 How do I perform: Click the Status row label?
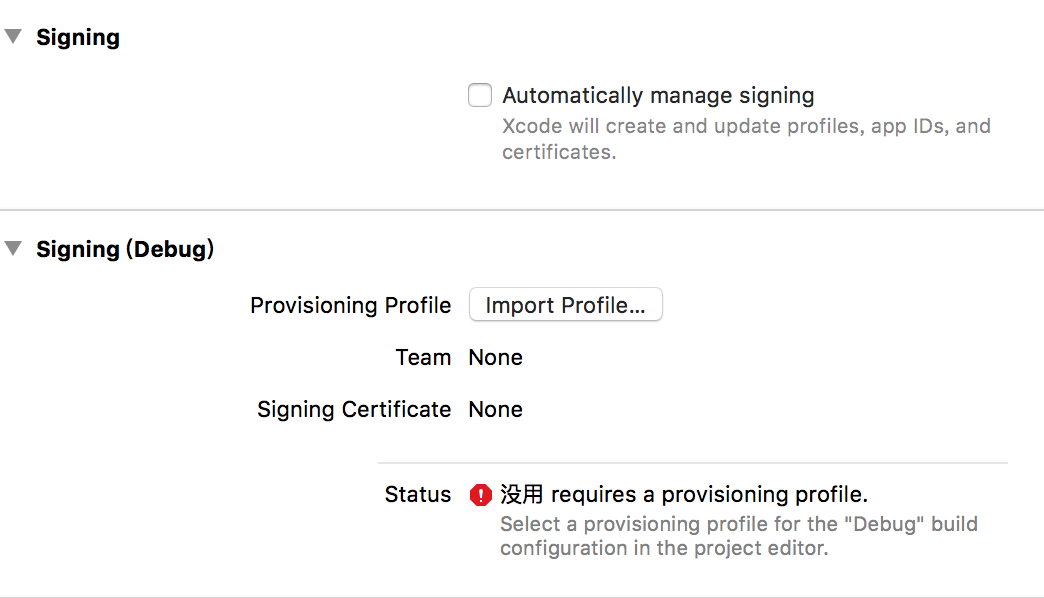click(x=418, y=494)
